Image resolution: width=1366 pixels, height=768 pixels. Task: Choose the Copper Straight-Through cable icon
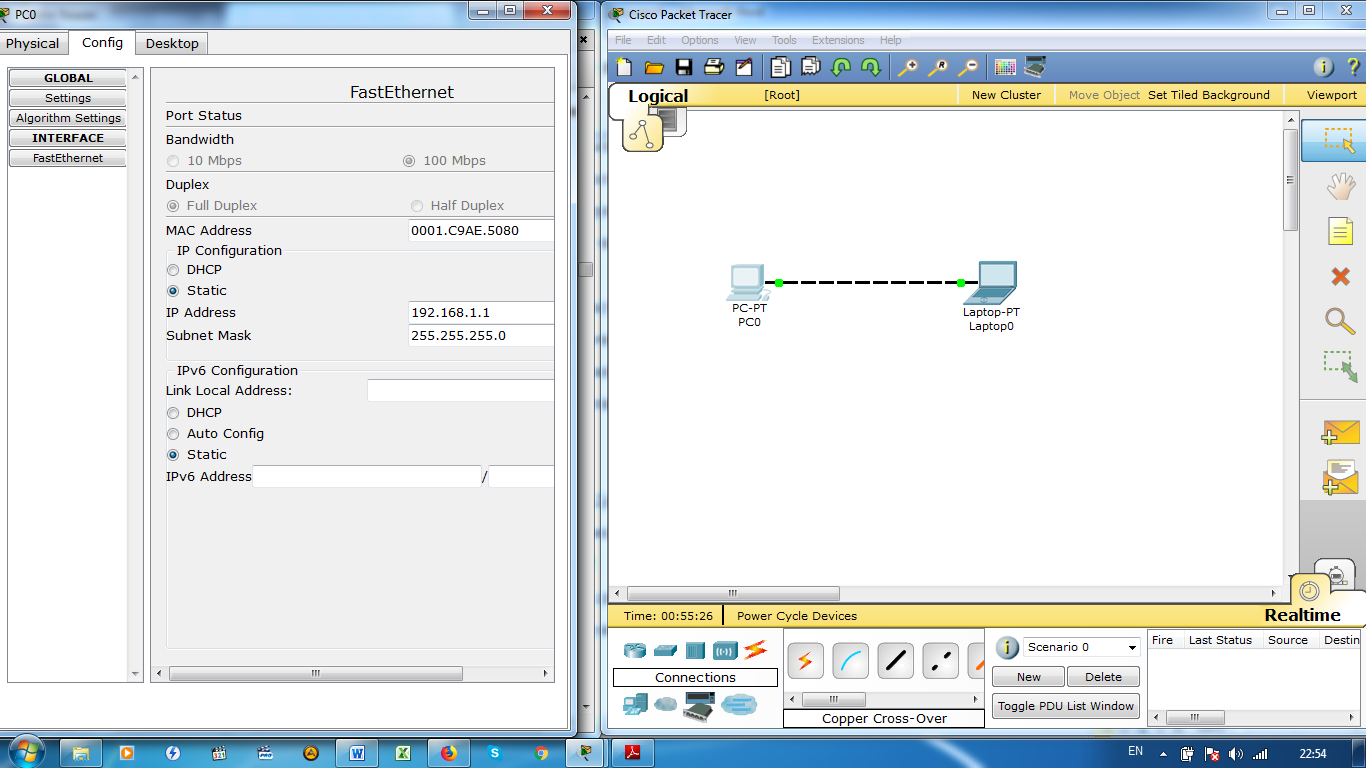point(896,661)
